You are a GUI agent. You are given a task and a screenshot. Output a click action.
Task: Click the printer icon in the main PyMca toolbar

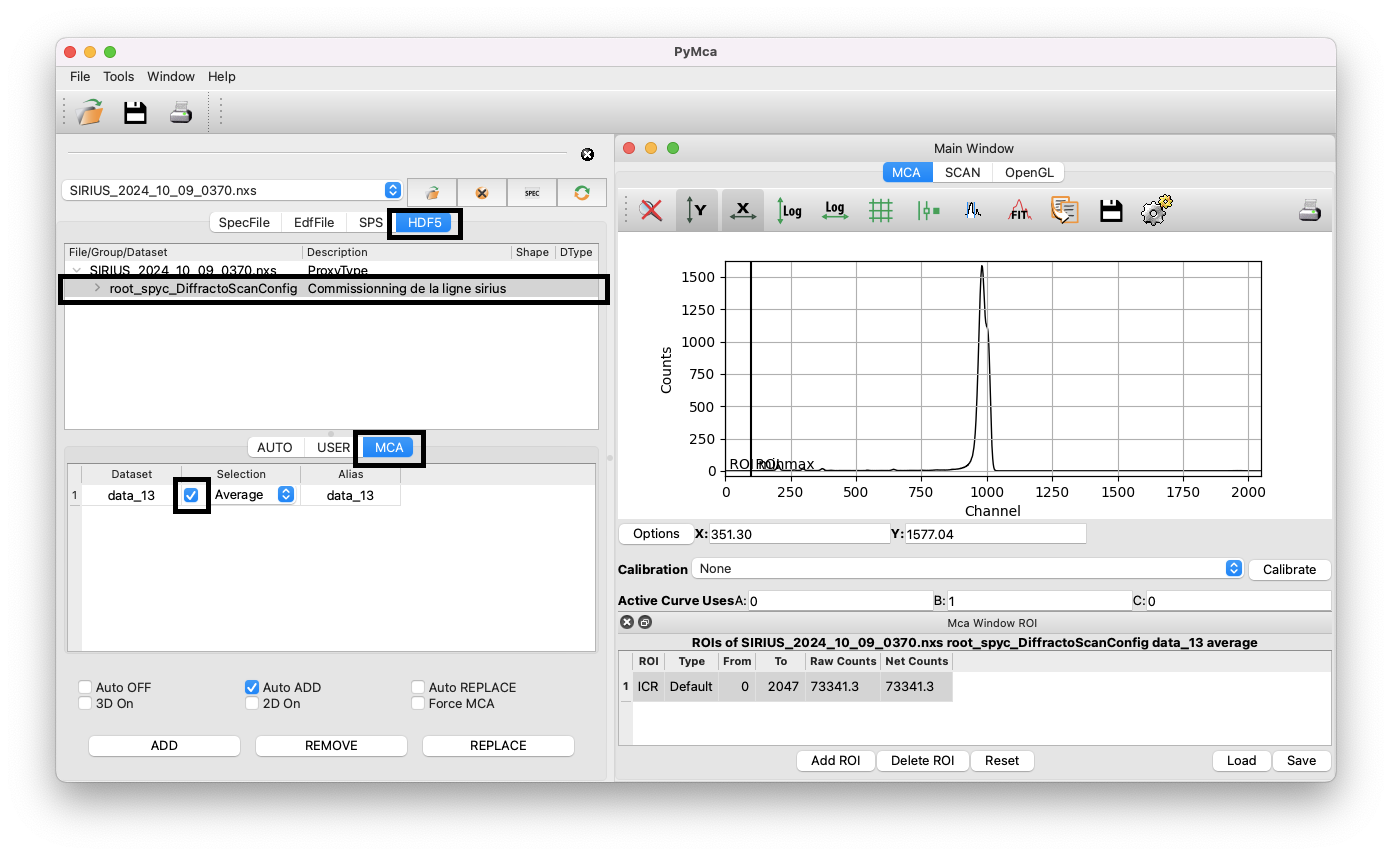(x=181, y=112)
